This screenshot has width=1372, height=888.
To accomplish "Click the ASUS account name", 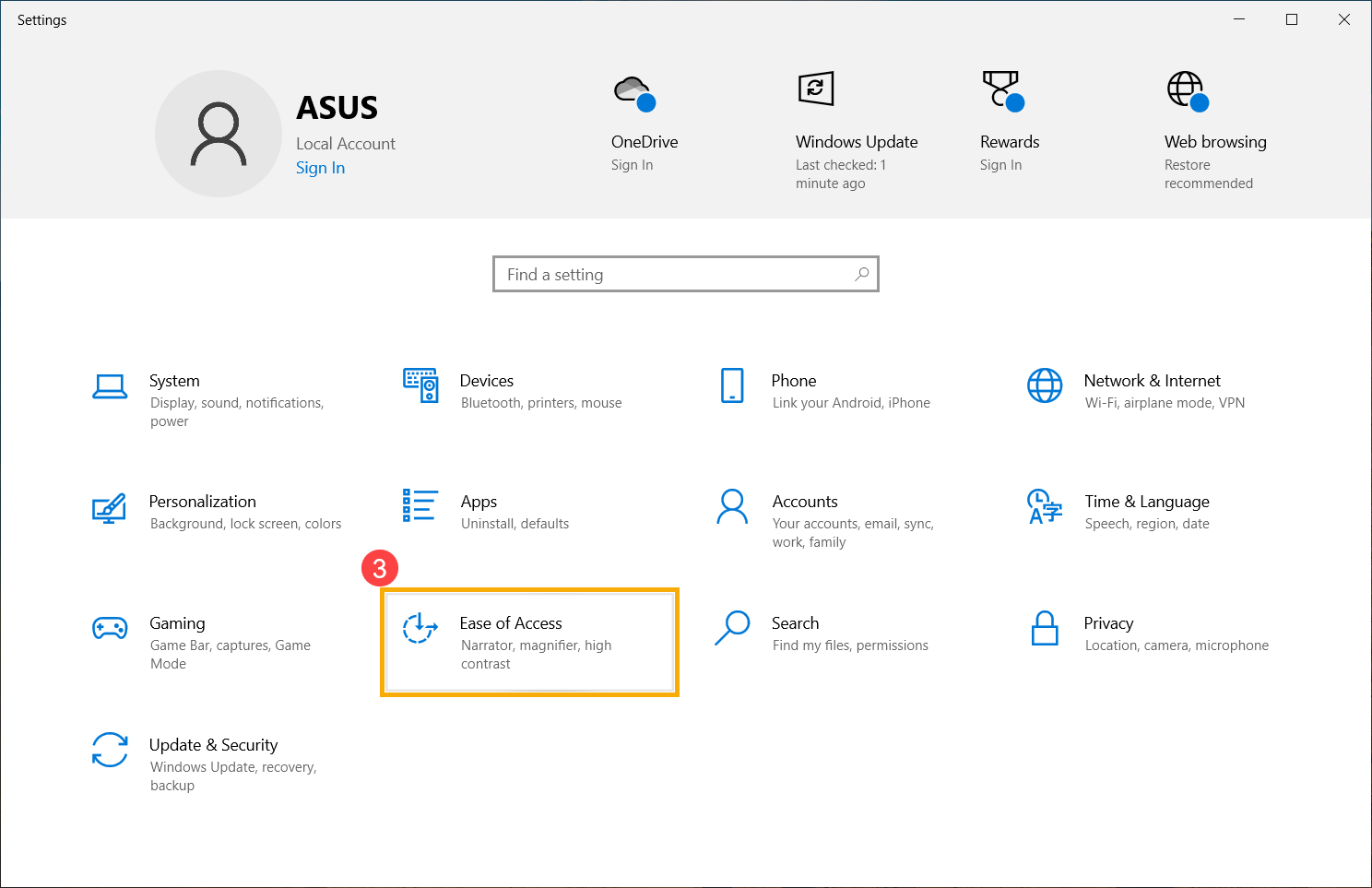I will click(337, 108).
